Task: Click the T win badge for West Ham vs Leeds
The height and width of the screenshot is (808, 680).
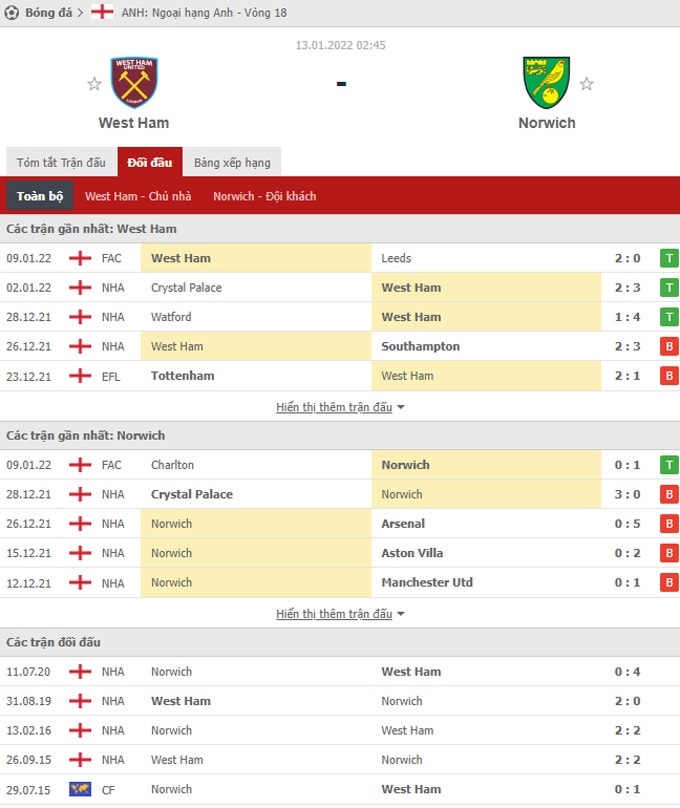Action: tap(669, 258)
